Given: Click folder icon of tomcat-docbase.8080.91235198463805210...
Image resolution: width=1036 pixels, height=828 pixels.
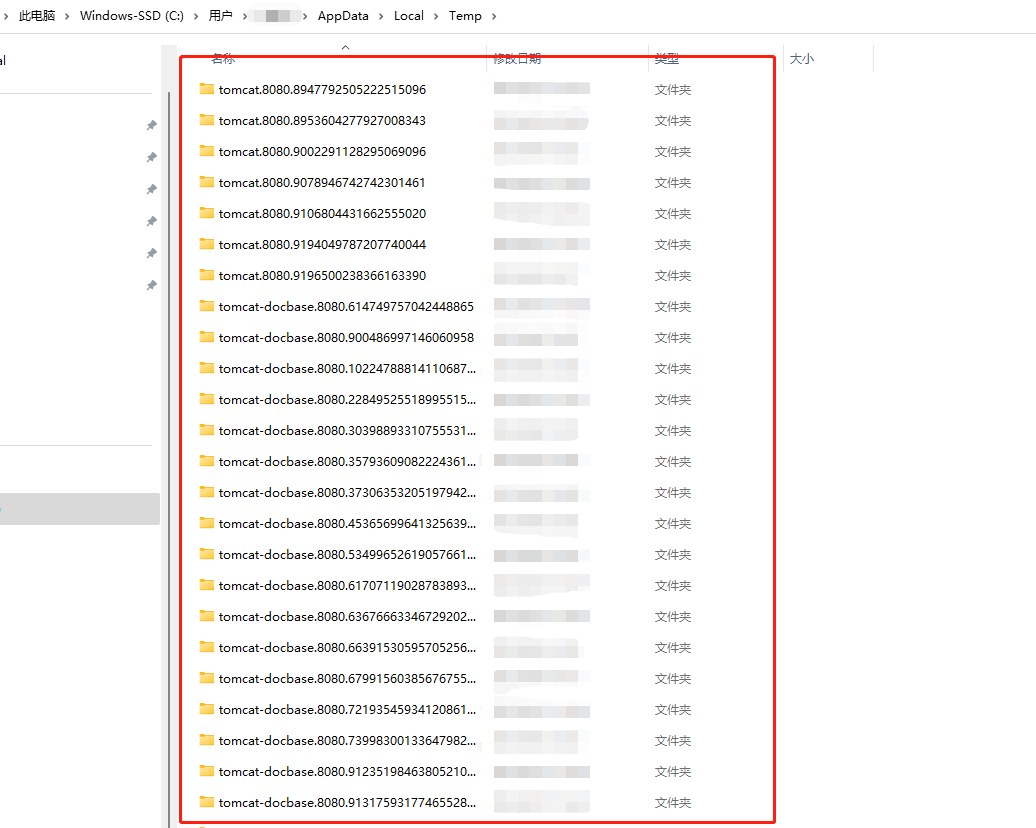Looking at the screenshot, I should (x=207, y=771).
